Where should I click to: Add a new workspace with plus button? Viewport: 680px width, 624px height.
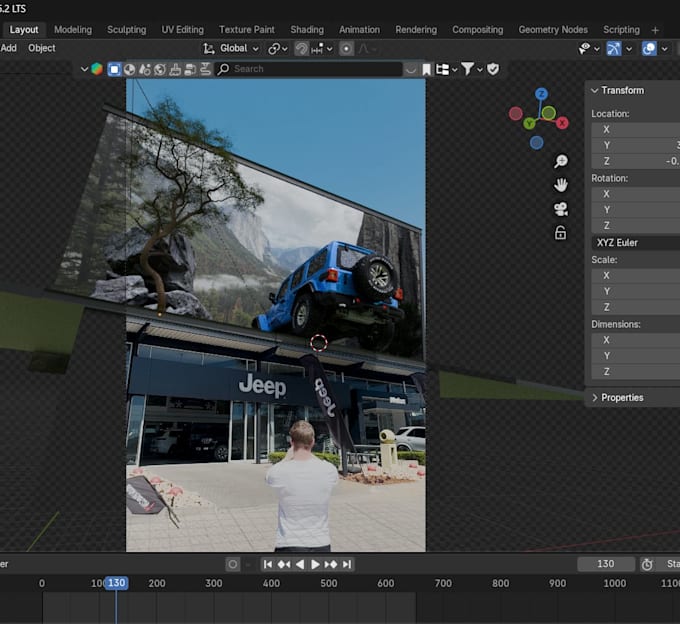pos(655,30)
